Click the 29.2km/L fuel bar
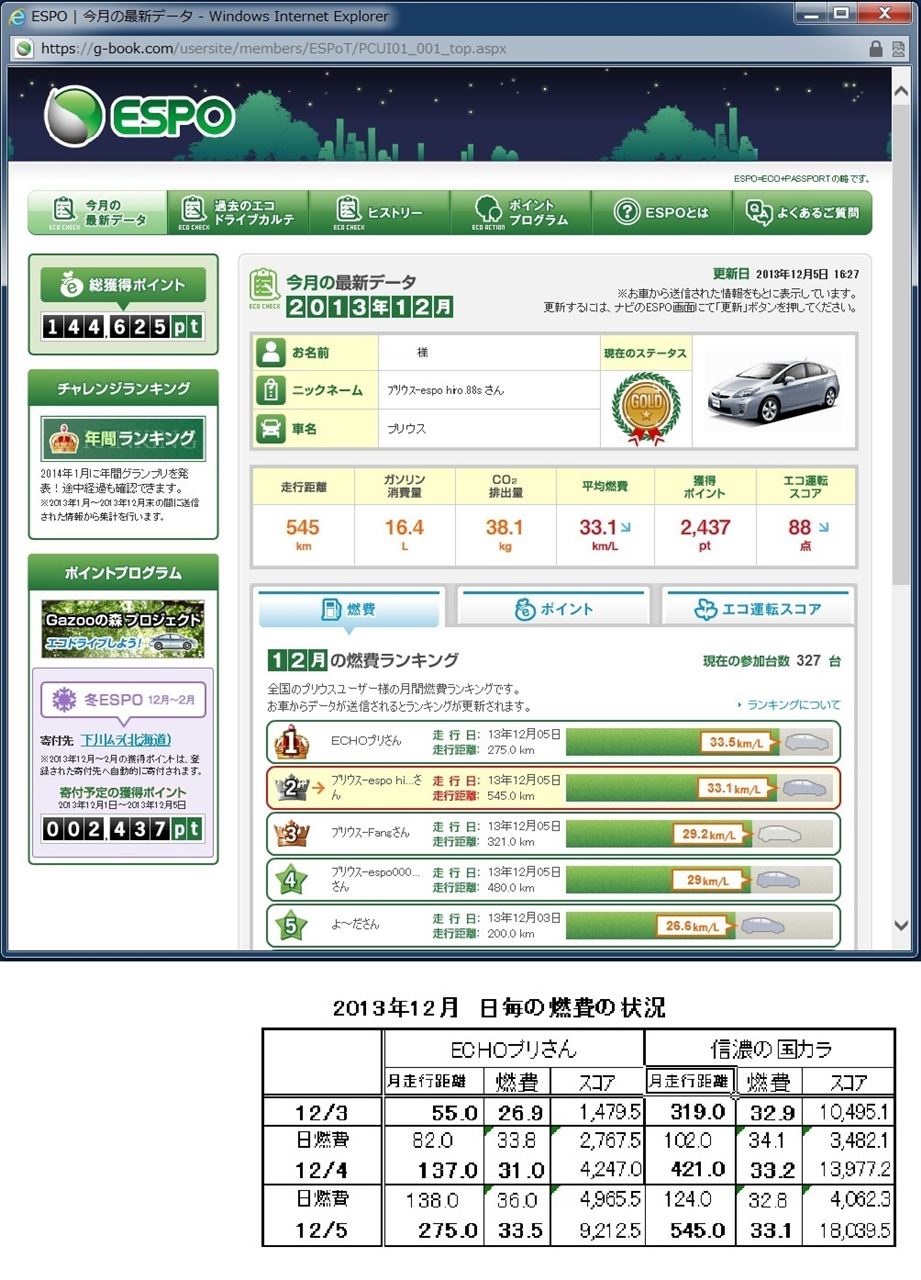Viewport: 921px width, 1280px height. pyautogui.click(x=700, y=834)
